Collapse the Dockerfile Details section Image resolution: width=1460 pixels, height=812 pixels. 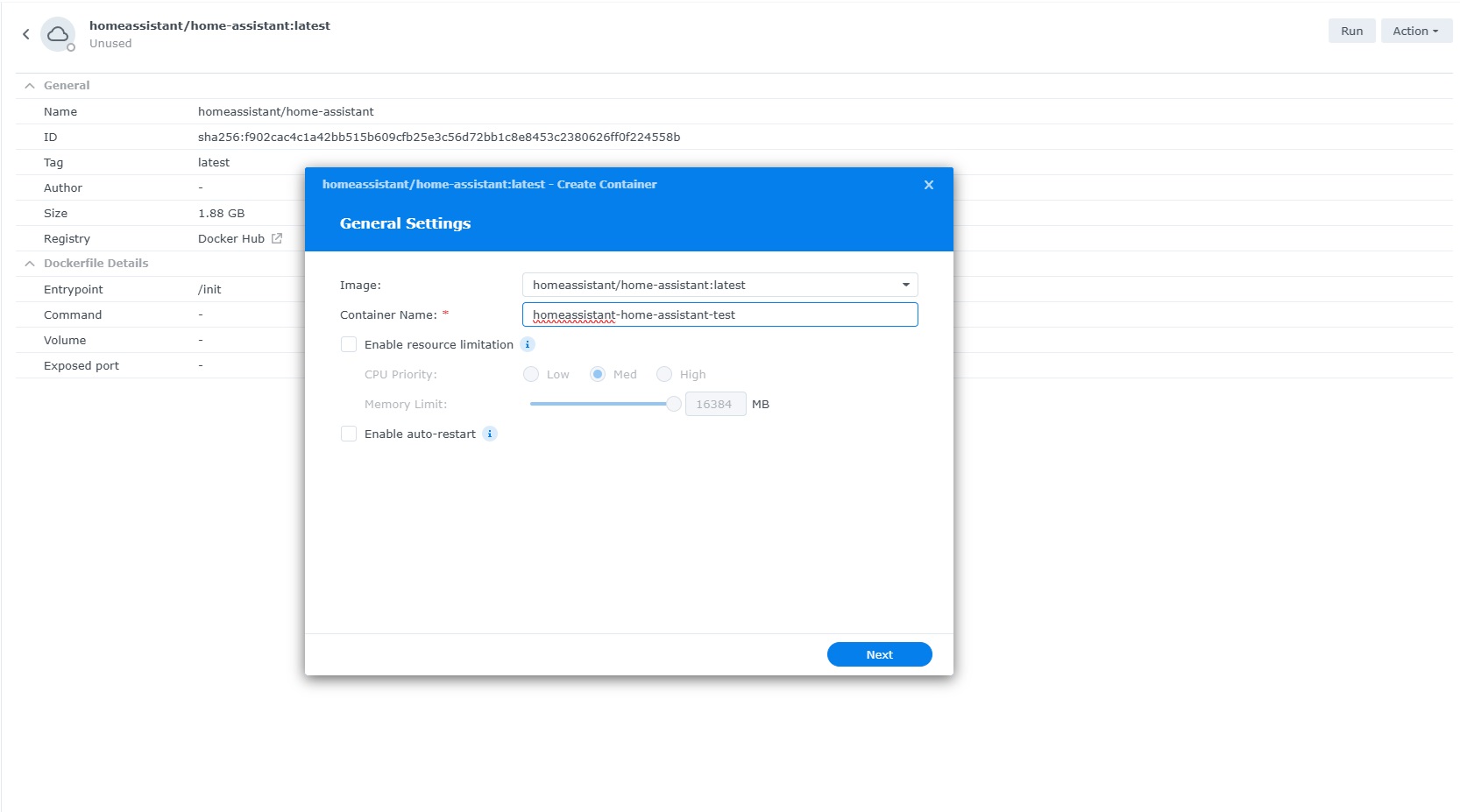click(30, 264)
